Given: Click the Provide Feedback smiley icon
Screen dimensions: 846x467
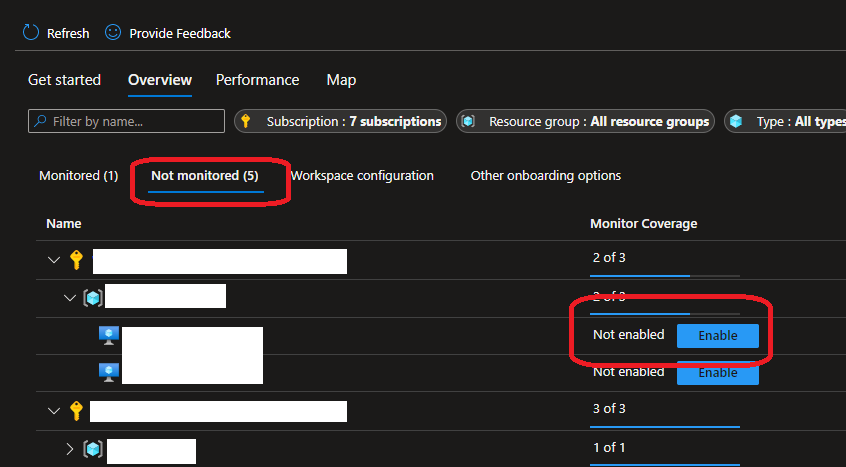Looking at the screenshot, I should click(114, 33).
